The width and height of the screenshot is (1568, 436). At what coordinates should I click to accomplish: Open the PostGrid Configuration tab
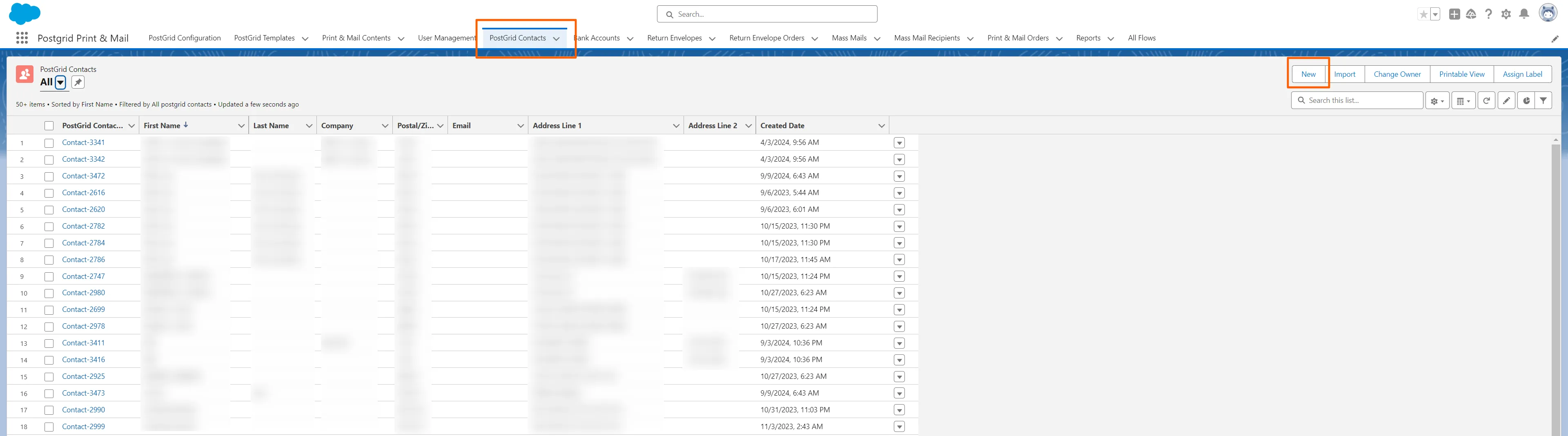[x=185, y=38]
